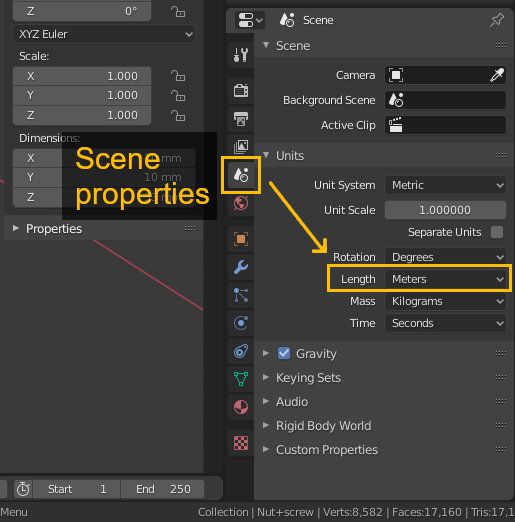The height and width of the screenshot is (522, 515).
Task: Open the Rotation units dropdown
Action: point(445,257)
